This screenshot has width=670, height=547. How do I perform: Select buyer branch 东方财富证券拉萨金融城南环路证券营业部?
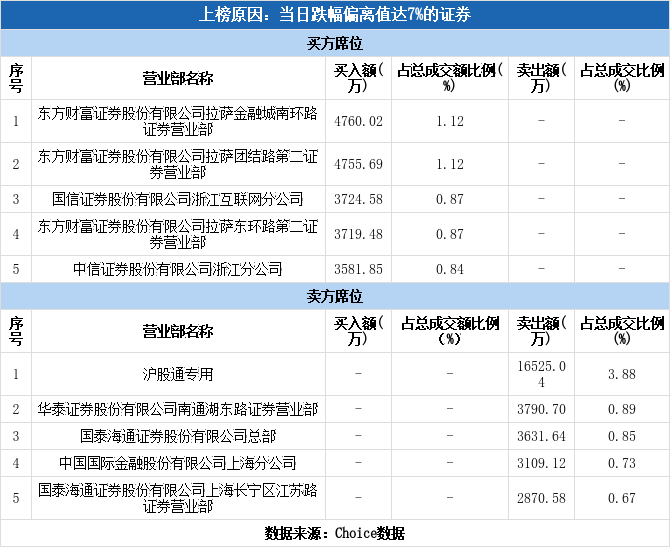coord(178,121)
